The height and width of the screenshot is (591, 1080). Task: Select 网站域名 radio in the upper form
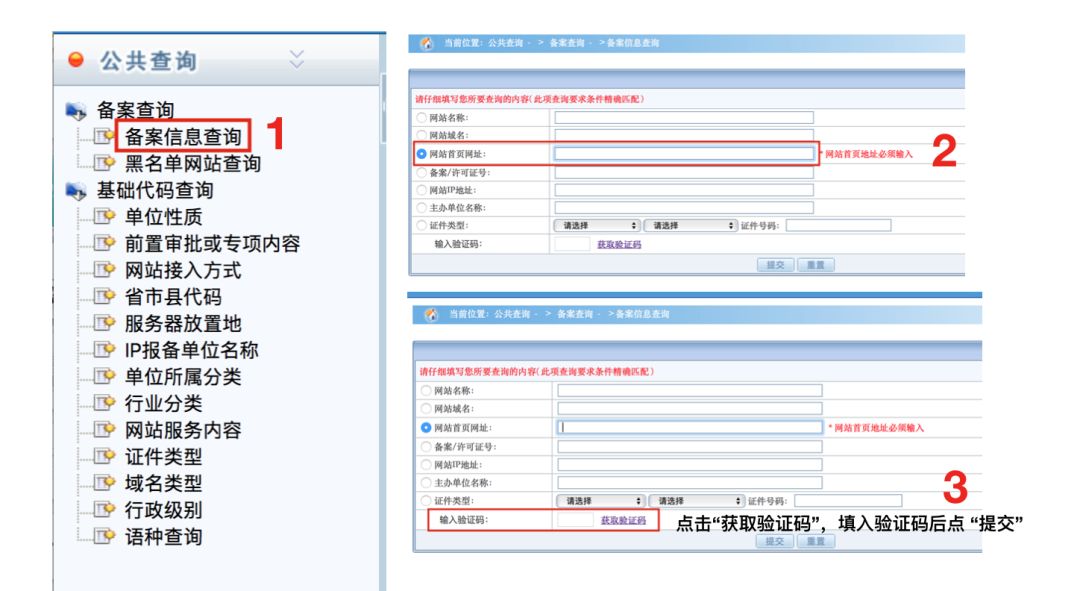[422, 136]
